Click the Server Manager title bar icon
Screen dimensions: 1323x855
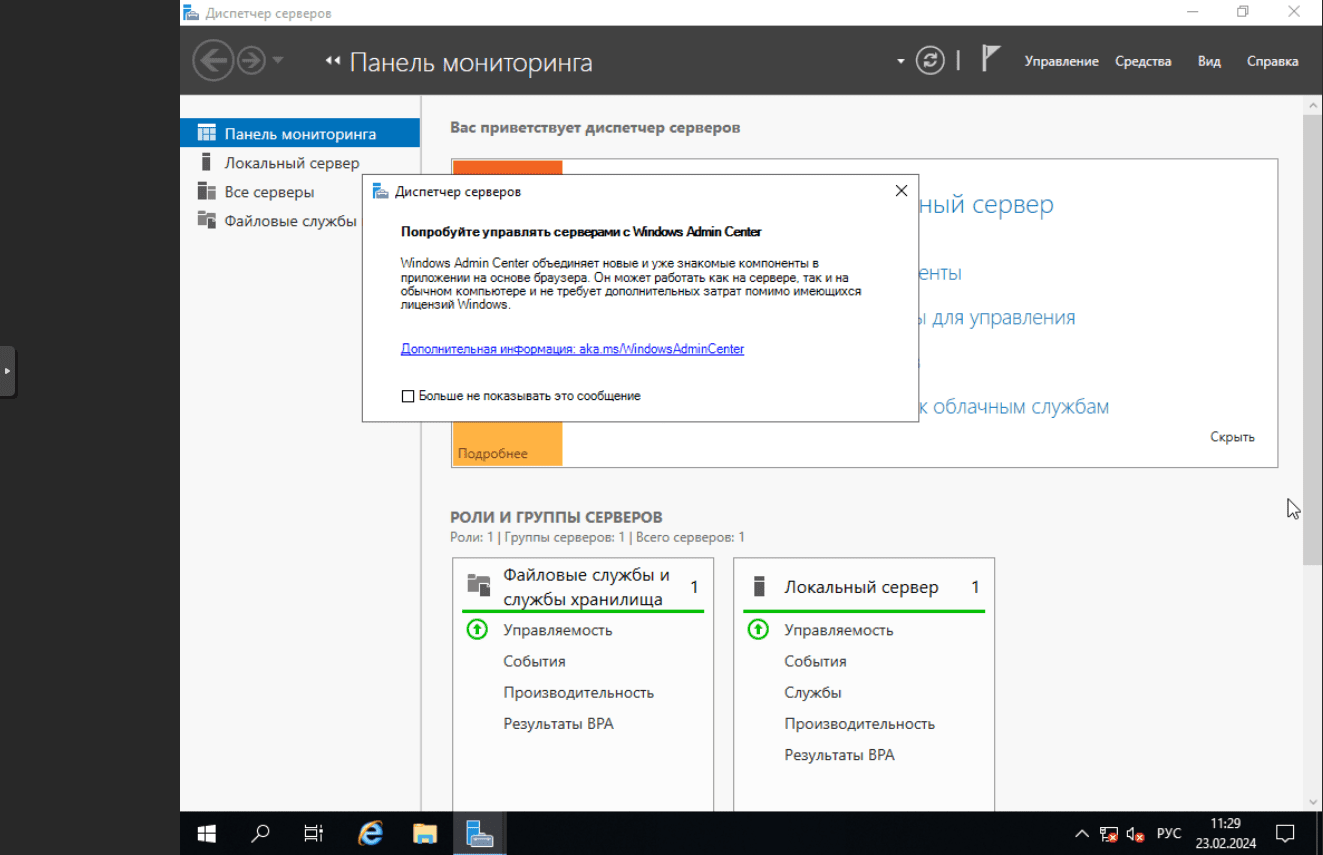coord(191,13)
